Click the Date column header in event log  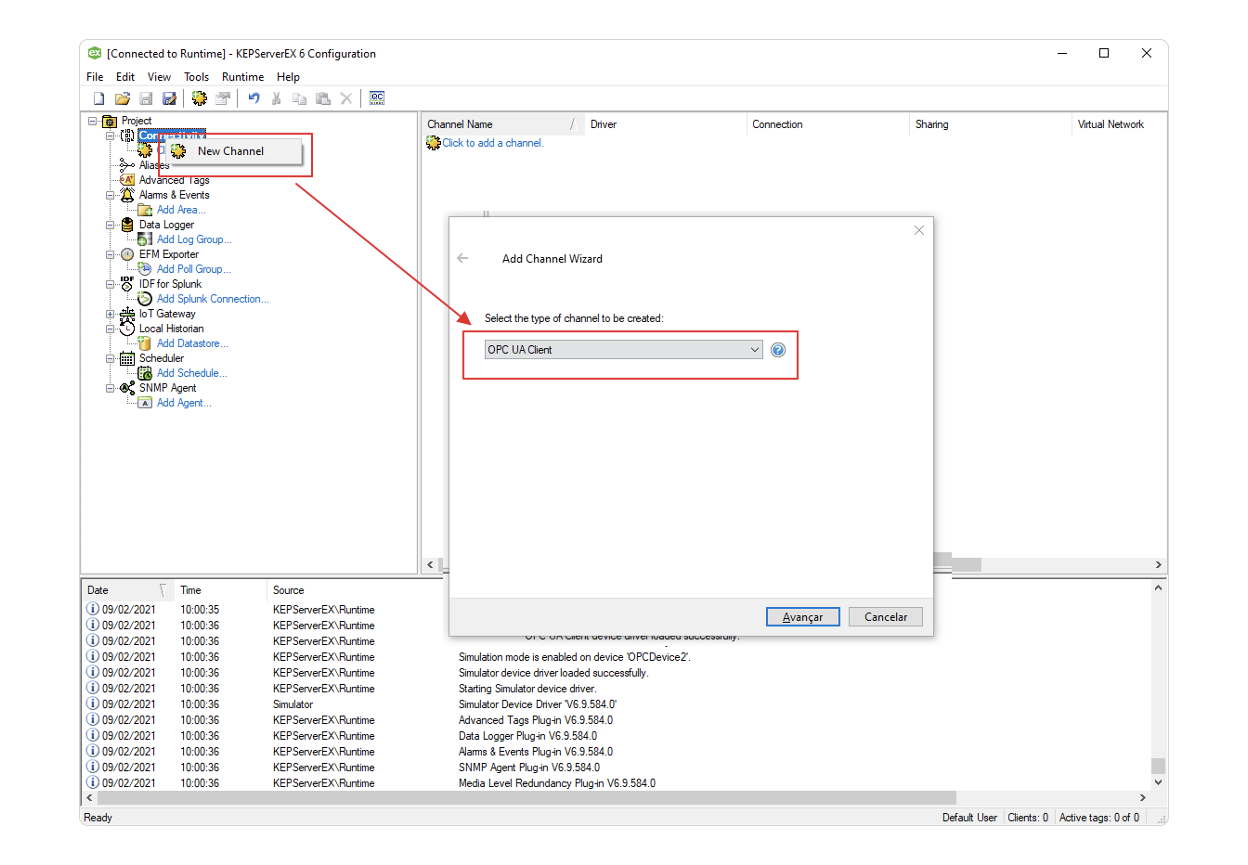click(128, 590)
